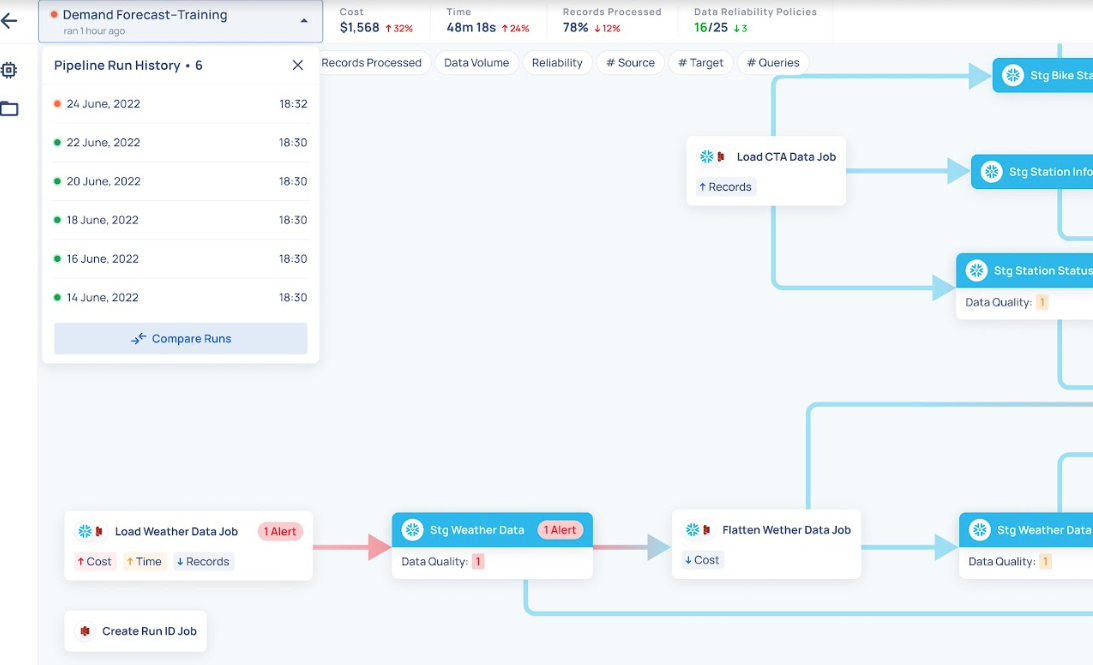Open the Load CTA Data Job node
1093x665 pixels.
point(766,171)
